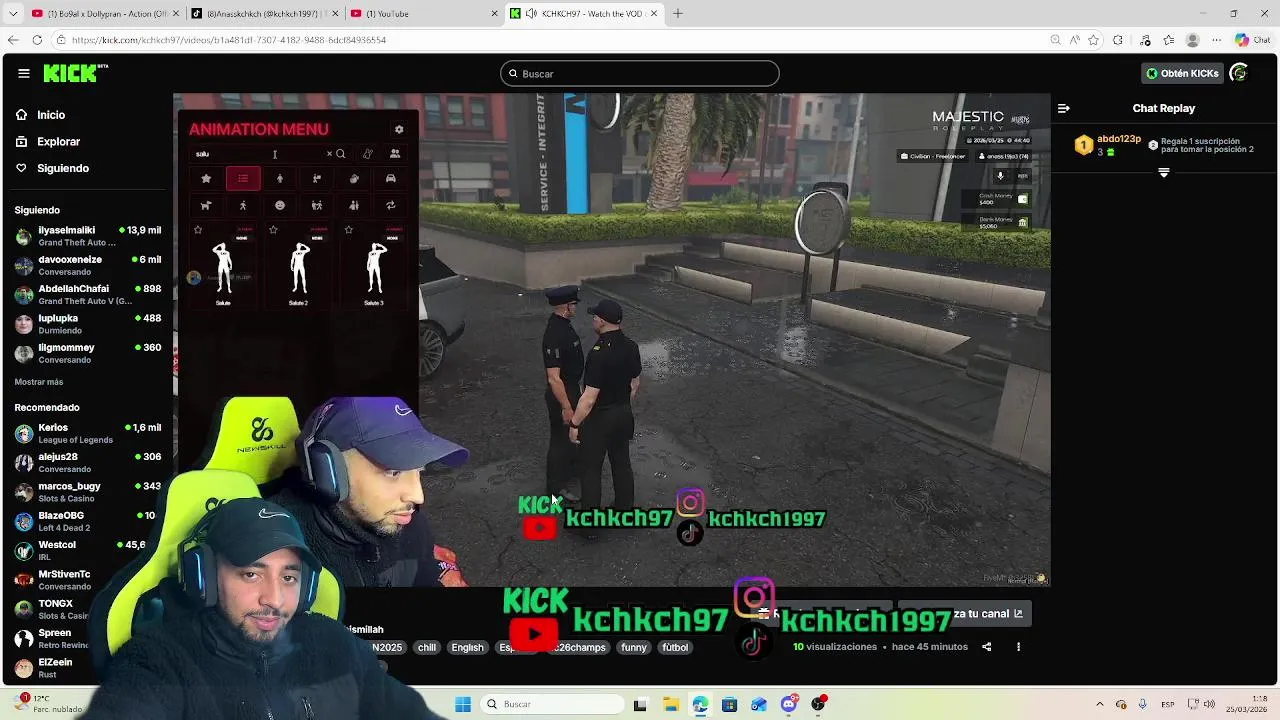Open abdo123p top gifter entry
The image size is (1280, 720).
(1109, 145)
